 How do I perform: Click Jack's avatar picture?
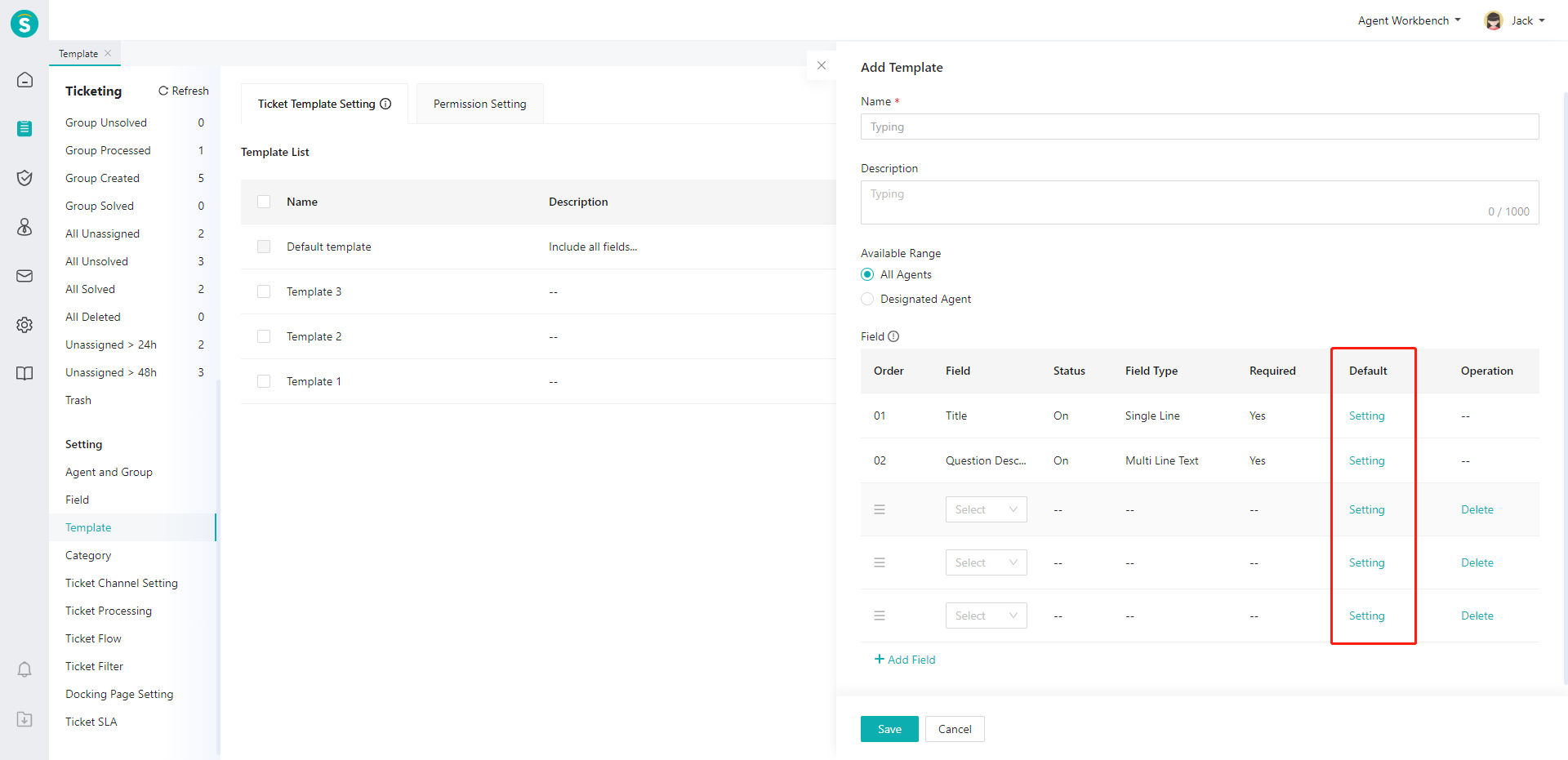1494,20
